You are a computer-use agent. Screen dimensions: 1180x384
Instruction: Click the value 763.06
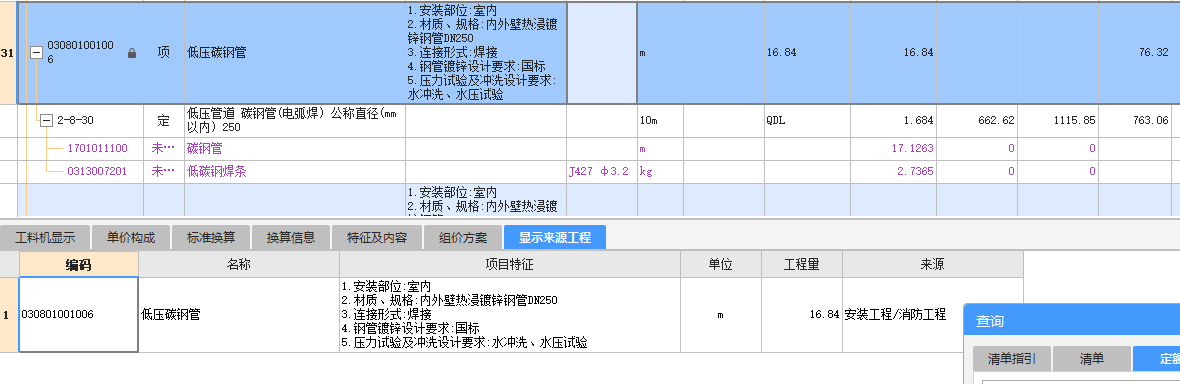(x=1151, y=120)
